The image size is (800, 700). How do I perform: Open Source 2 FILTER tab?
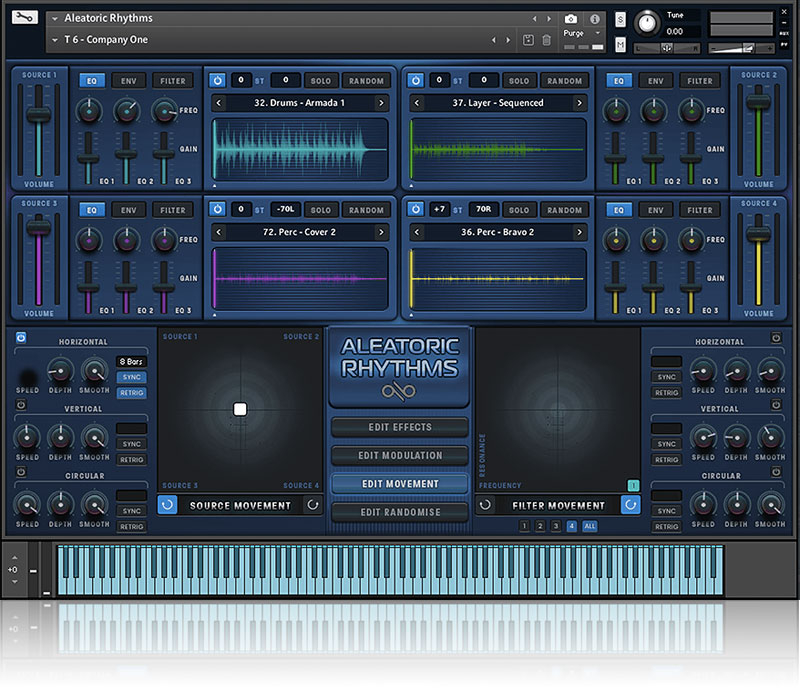[x=699, y=80]
